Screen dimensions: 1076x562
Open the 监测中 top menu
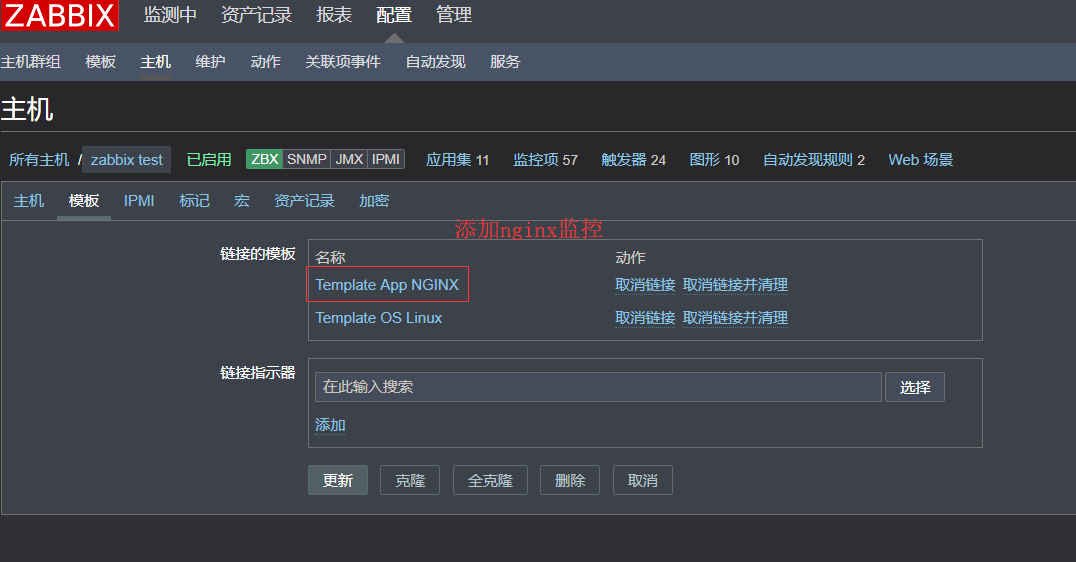(170, 15)
